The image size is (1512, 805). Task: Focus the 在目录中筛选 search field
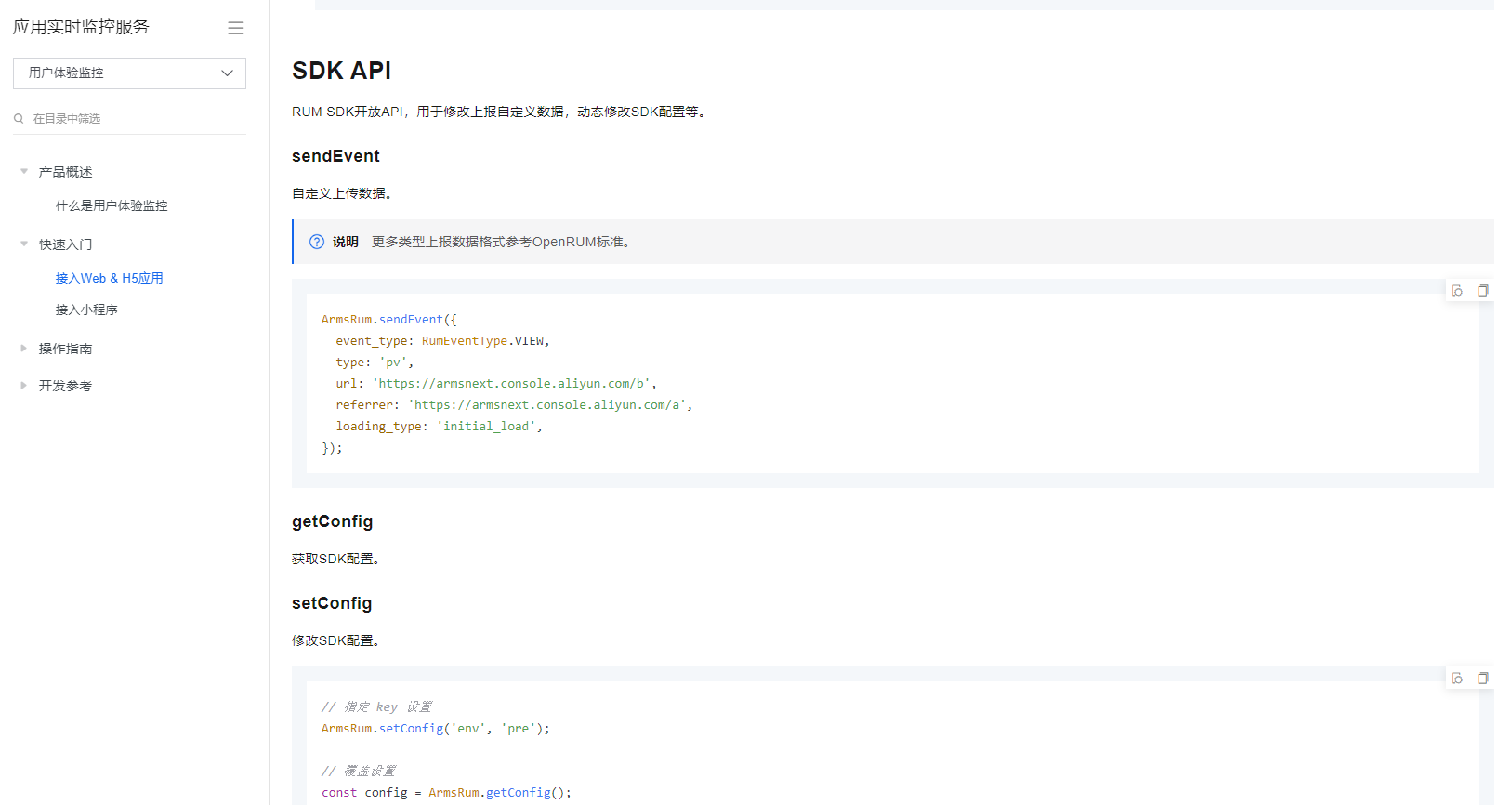(129, 119)
